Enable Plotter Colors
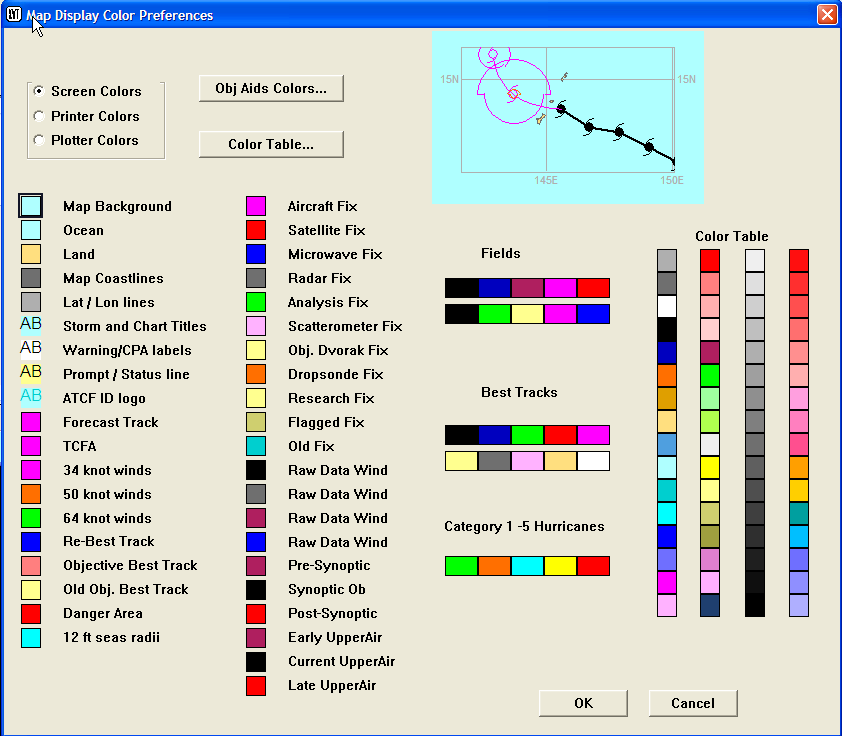The width and height of the screenshot is (842, 736). (x=38, y=140)
